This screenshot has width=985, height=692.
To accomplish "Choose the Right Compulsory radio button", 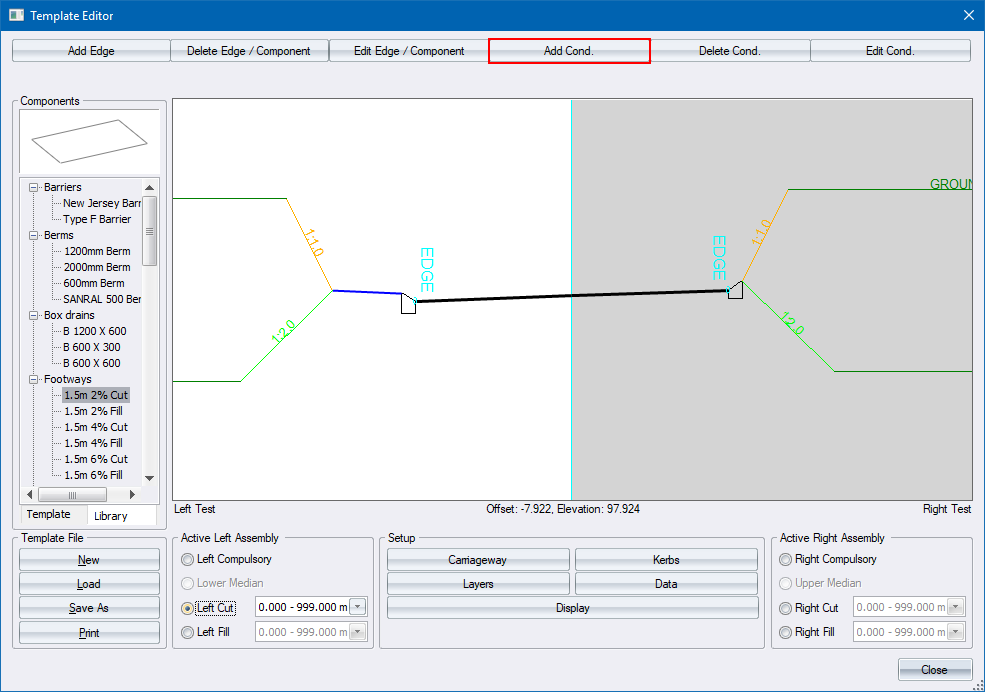I will point(786,560).
